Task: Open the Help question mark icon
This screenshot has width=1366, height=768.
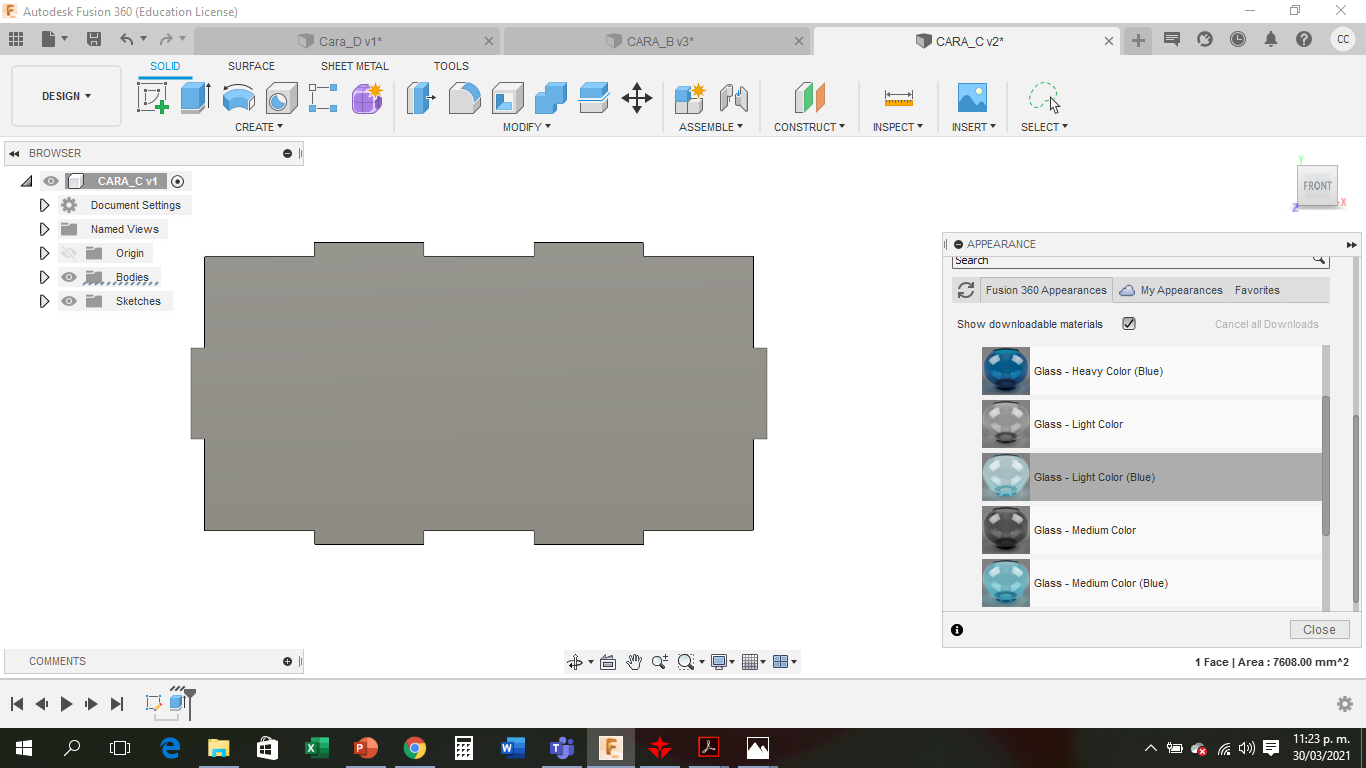Action: click(x=1304, y=39)
